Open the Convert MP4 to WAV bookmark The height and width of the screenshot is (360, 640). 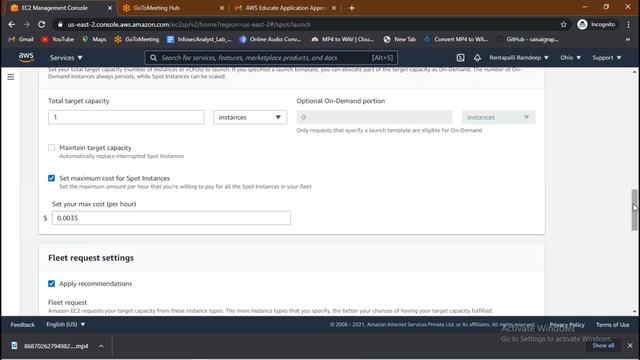pyautogui.click(x=456, y=39)
